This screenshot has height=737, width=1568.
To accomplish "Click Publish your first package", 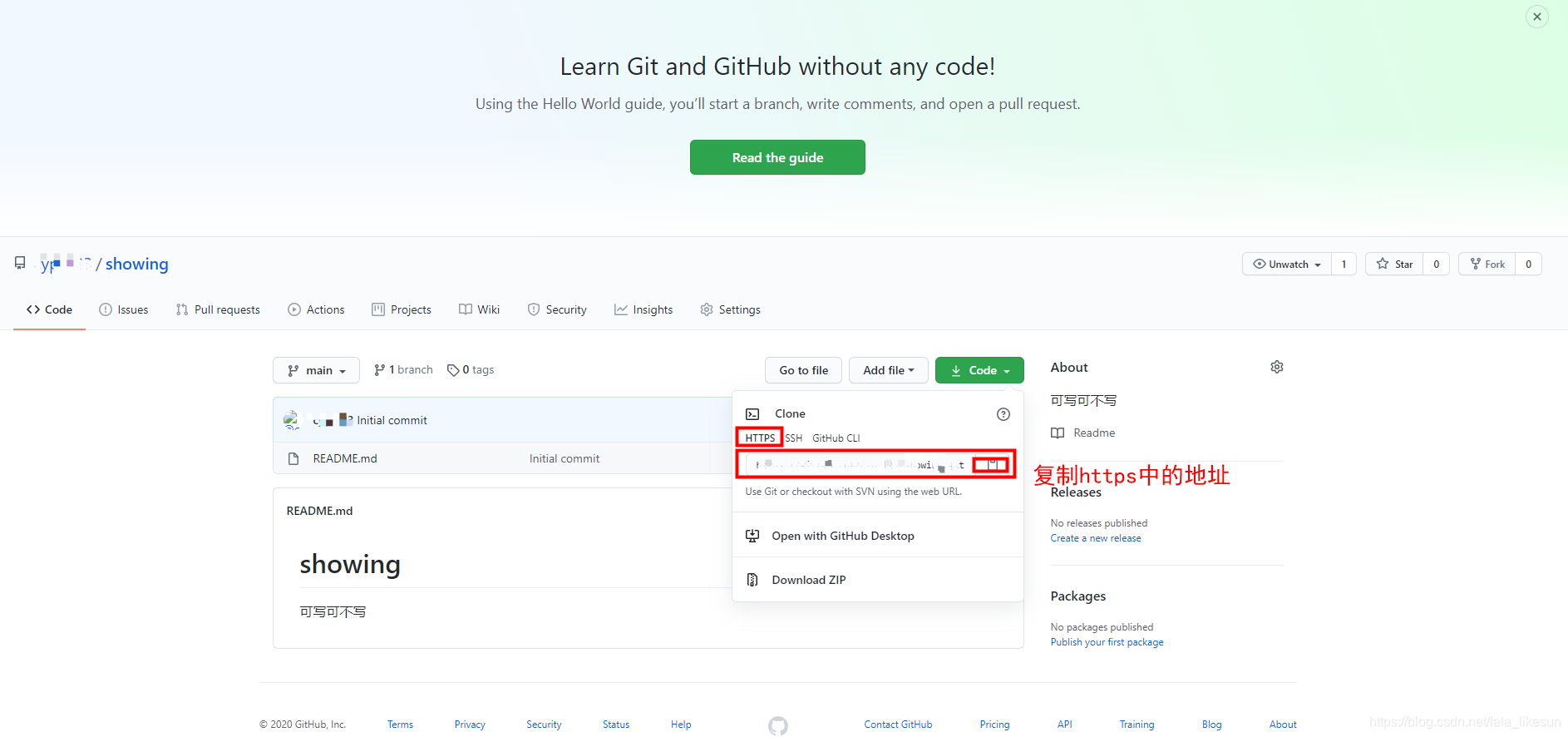I will tap(1107, 642).
